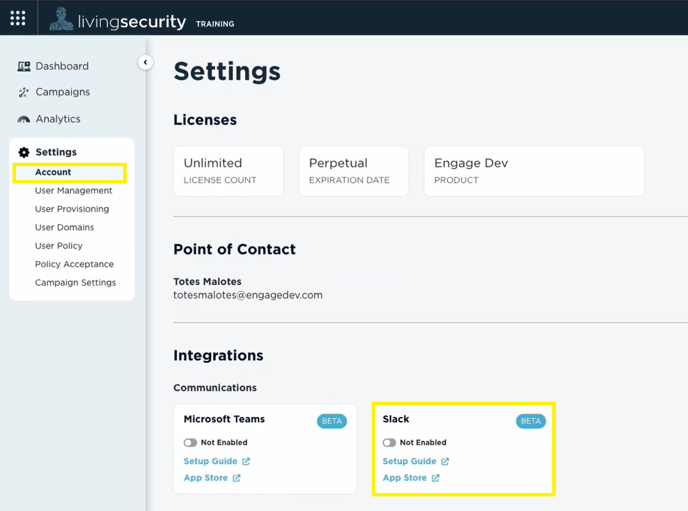Click the Slack BETA badge
The width and height of the screenshot is (688, 511).
point(530,421)
